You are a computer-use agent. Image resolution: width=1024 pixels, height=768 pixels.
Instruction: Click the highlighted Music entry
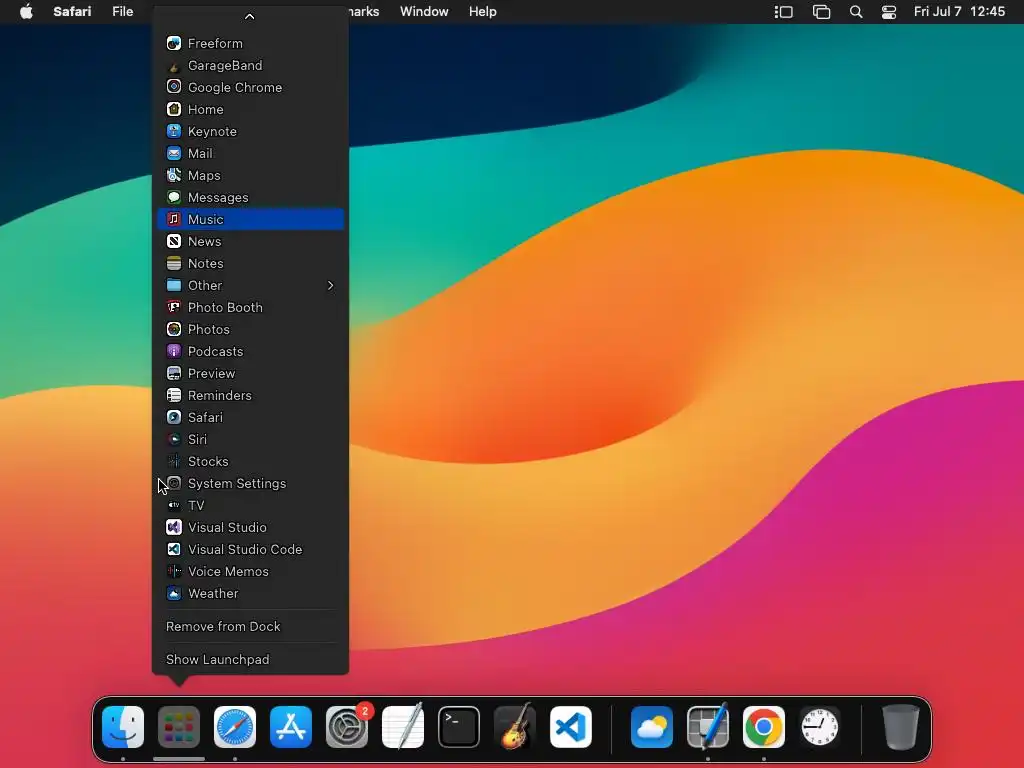(250, 219)
